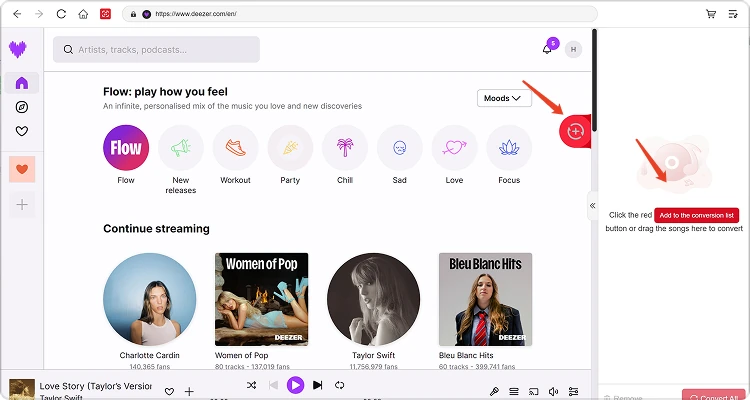
Task: Click the Convert All button
Action: coord(714,396)
